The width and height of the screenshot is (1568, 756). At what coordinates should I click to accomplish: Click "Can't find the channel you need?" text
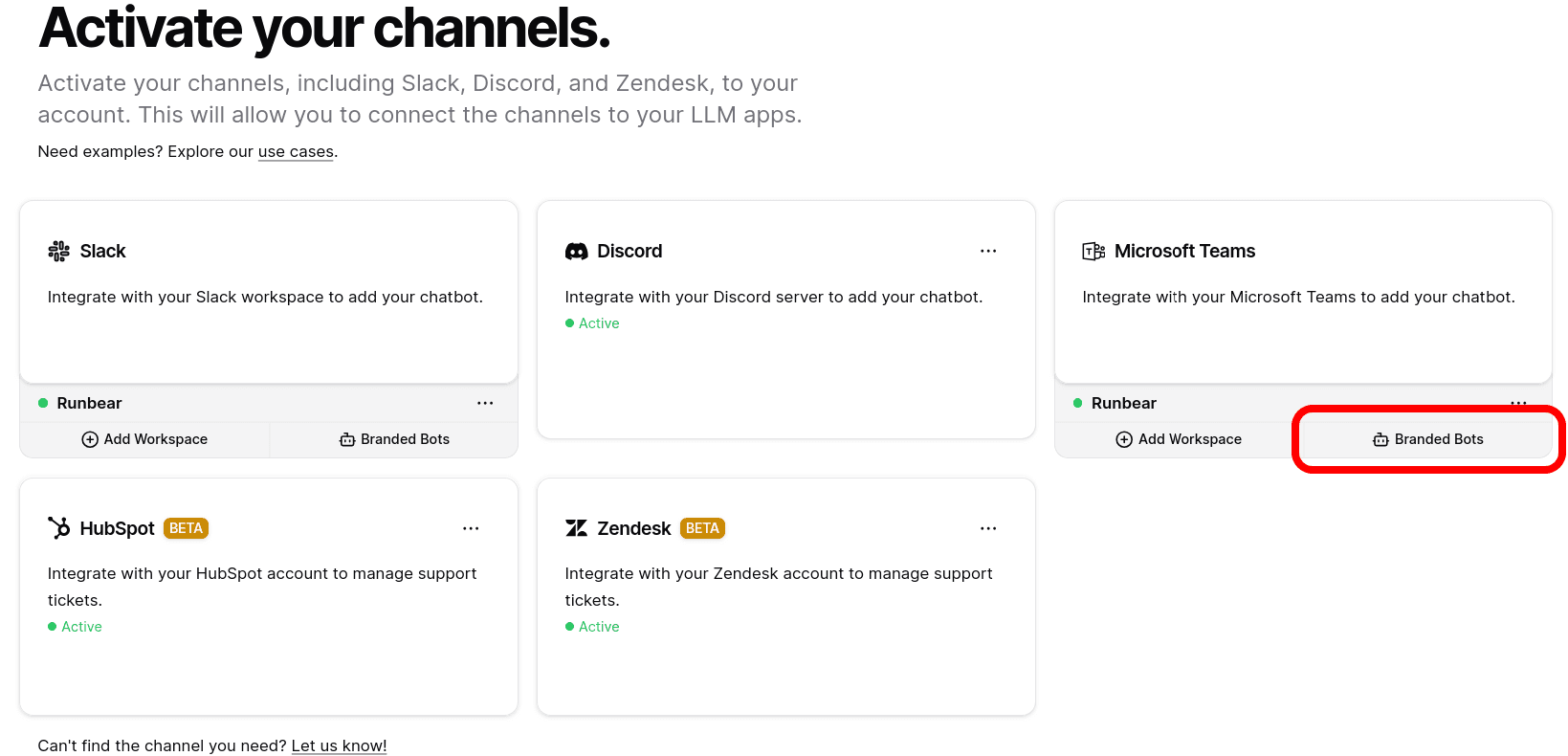[x=163, y=745]
